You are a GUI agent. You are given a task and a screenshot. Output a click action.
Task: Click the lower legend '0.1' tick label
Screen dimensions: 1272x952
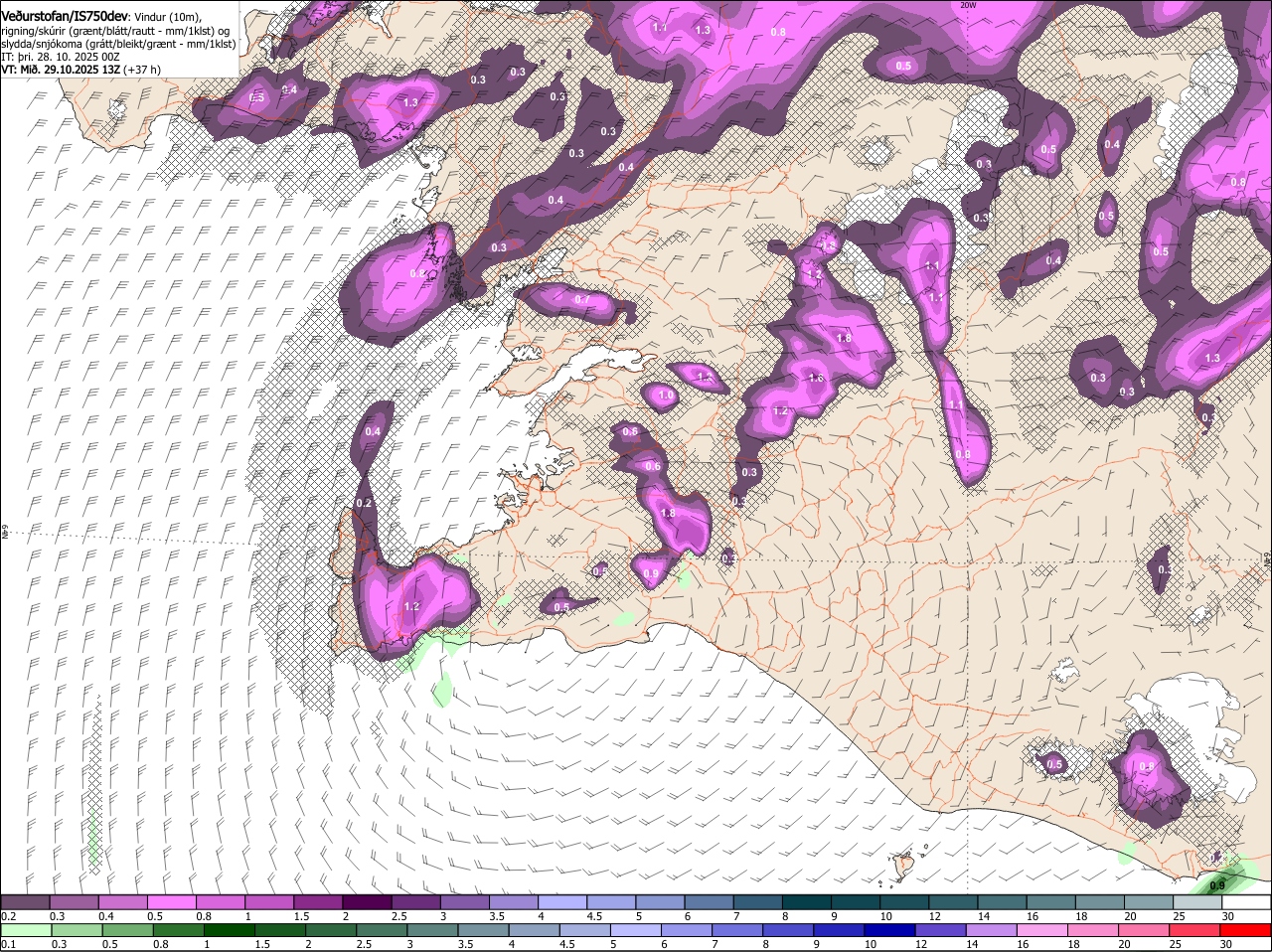[x=8, y=944]
